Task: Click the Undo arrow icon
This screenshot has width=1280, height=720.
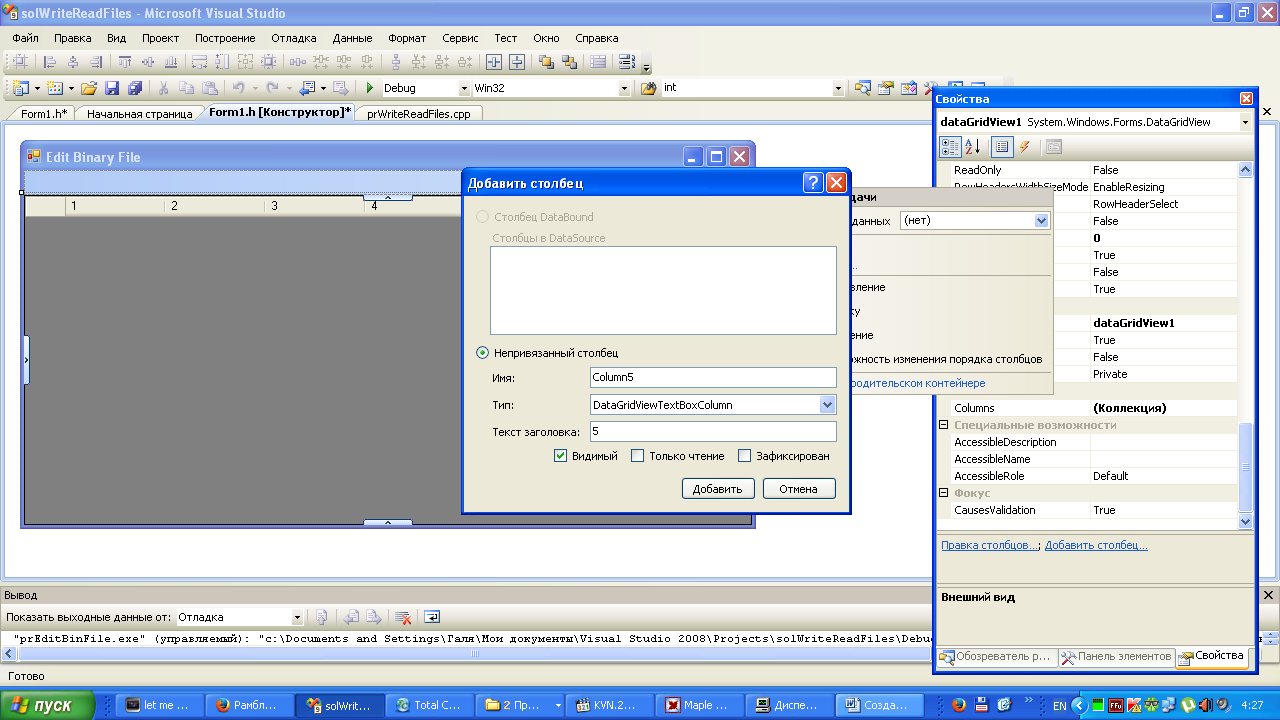Action: (x=238, y=88)
